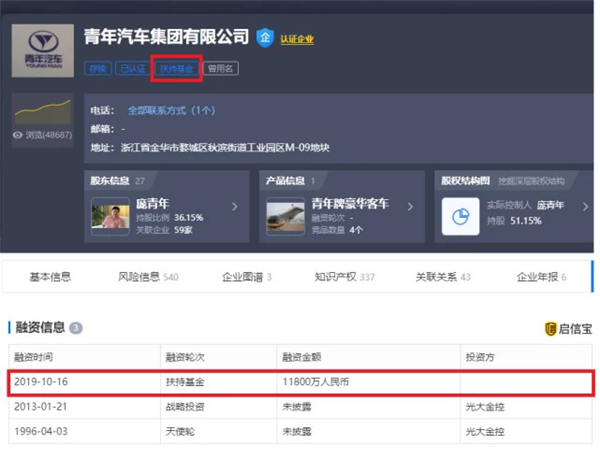The height and width of the screenshot is (459, 600).
Task: Click 持股 51.15% value
Action: [x=525, y=221]
